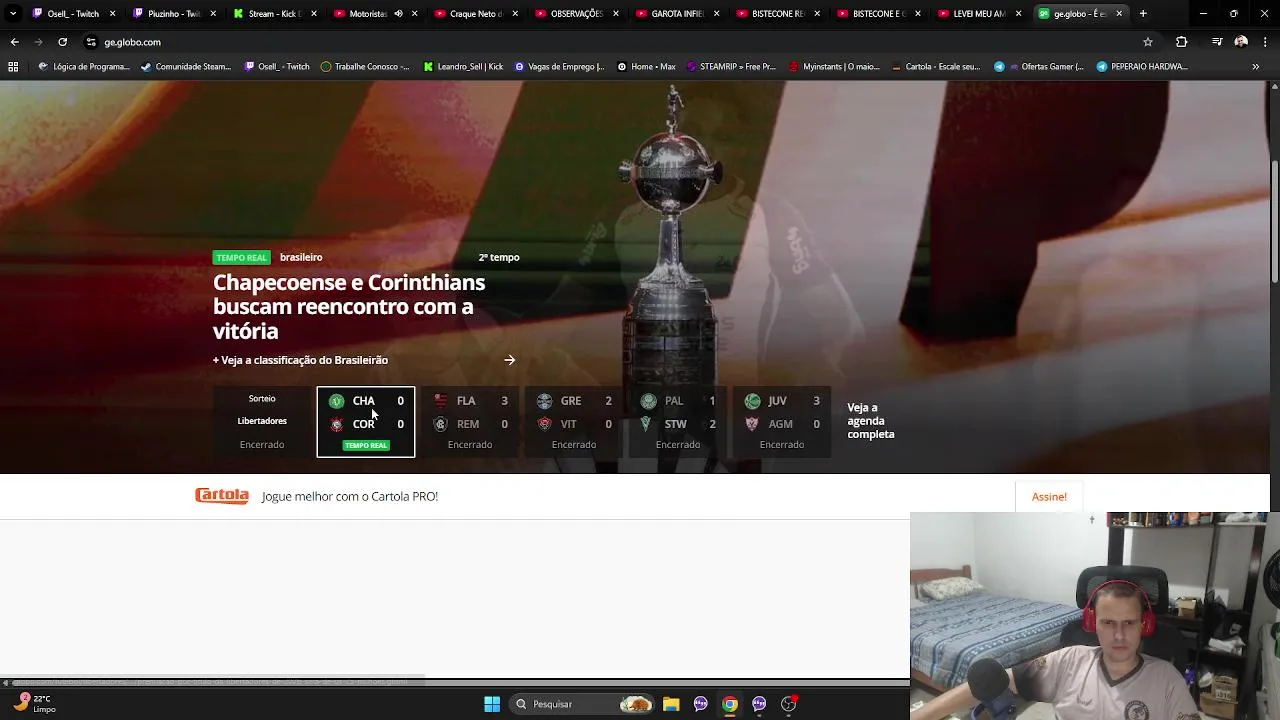Switch to the Craque Neto YouTube tab
1280x720 pixels.
pos(476,14)
